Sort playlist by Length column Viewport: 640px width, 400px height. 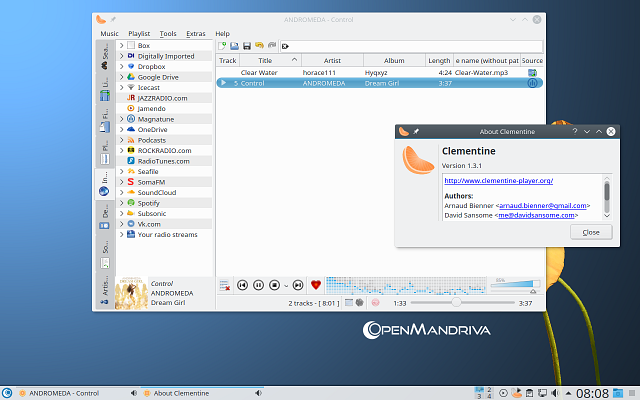pos(439,60)
